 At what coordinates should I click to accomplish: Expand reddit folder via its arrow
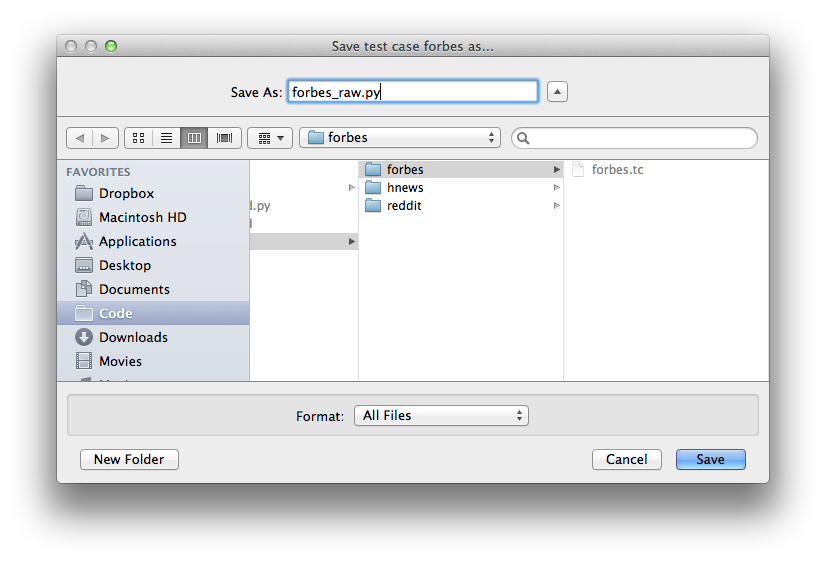(x=556, y=205)
